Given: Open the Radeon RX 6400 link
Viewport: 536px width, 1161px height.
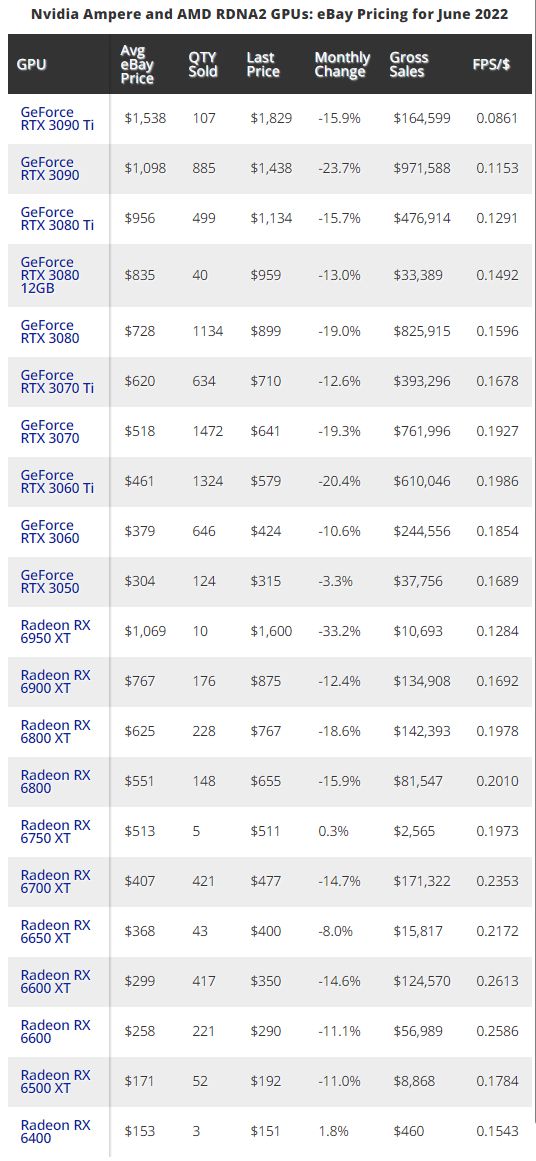Looking at the screenshot, I should click(56, 1131).
